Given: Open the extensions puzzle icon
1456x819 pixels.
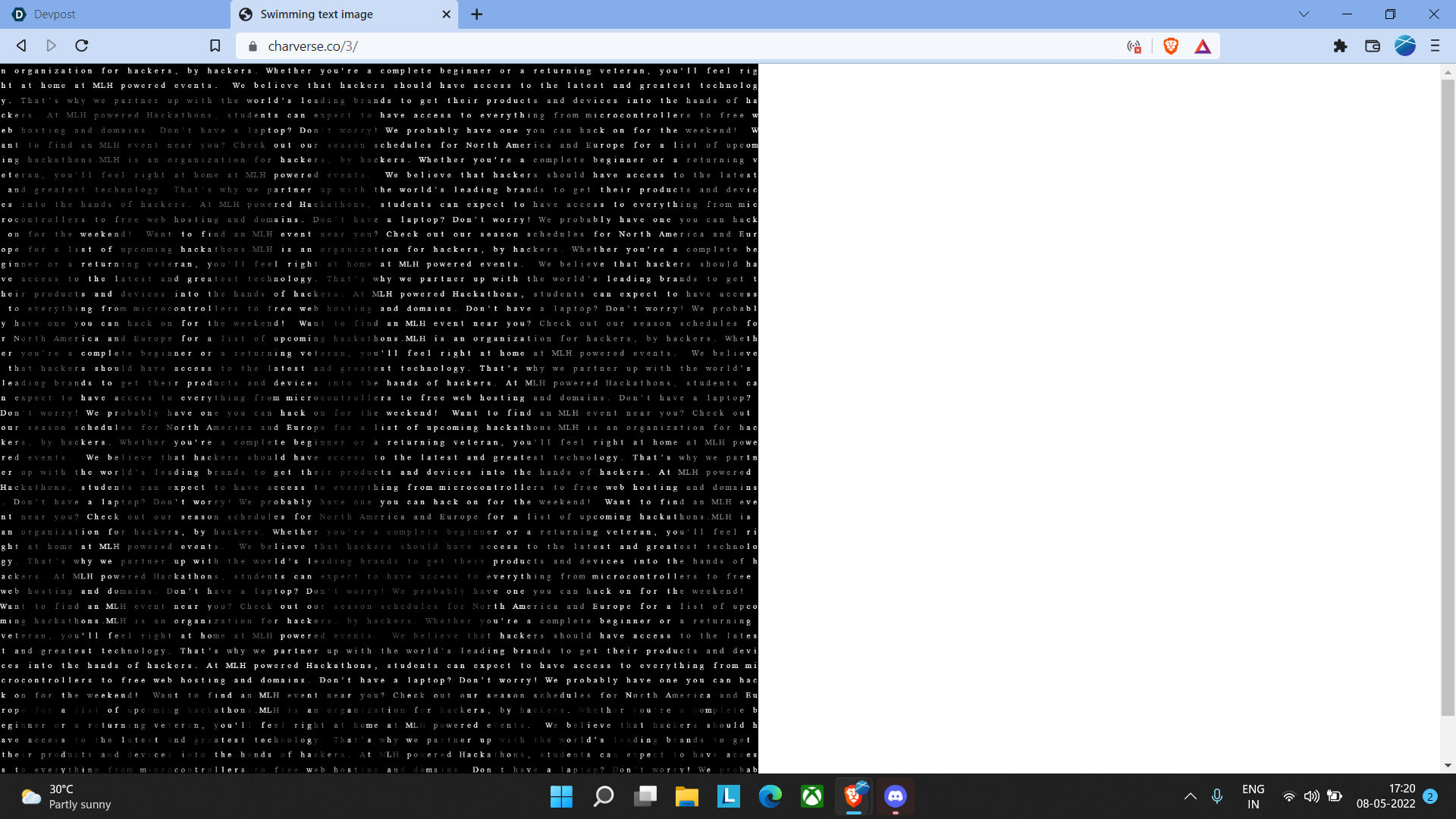Looking at the screenshot, I should click(x=1340, y=46).
